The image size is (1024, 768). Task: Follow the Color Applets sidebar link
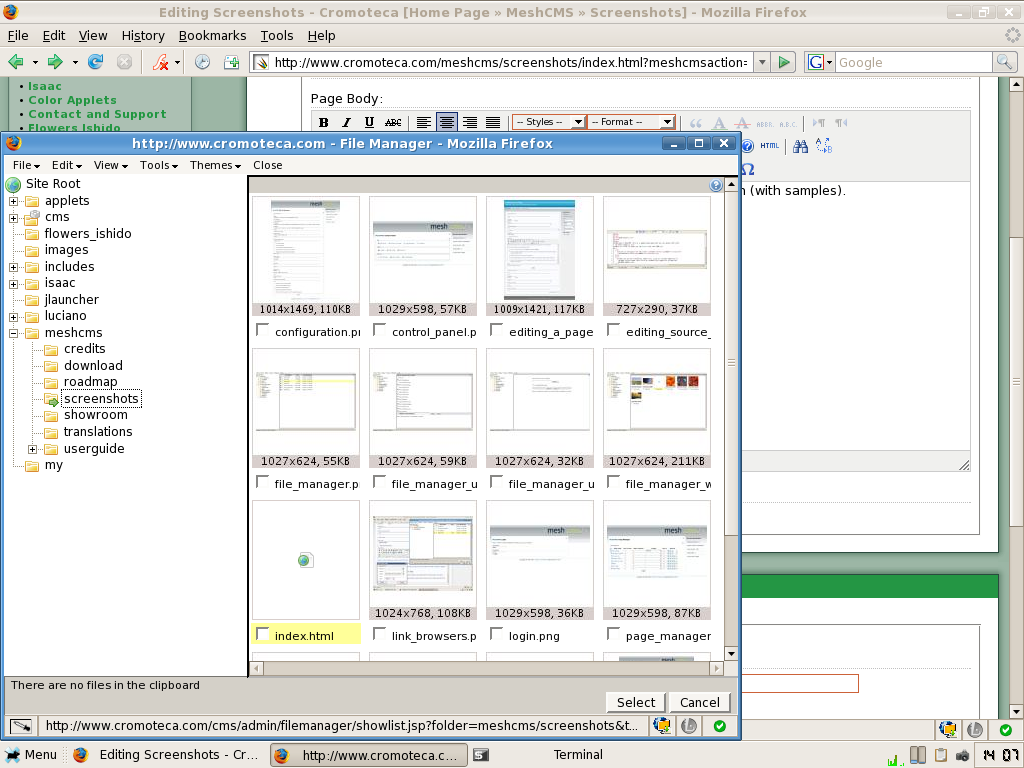tap(72, 100)
